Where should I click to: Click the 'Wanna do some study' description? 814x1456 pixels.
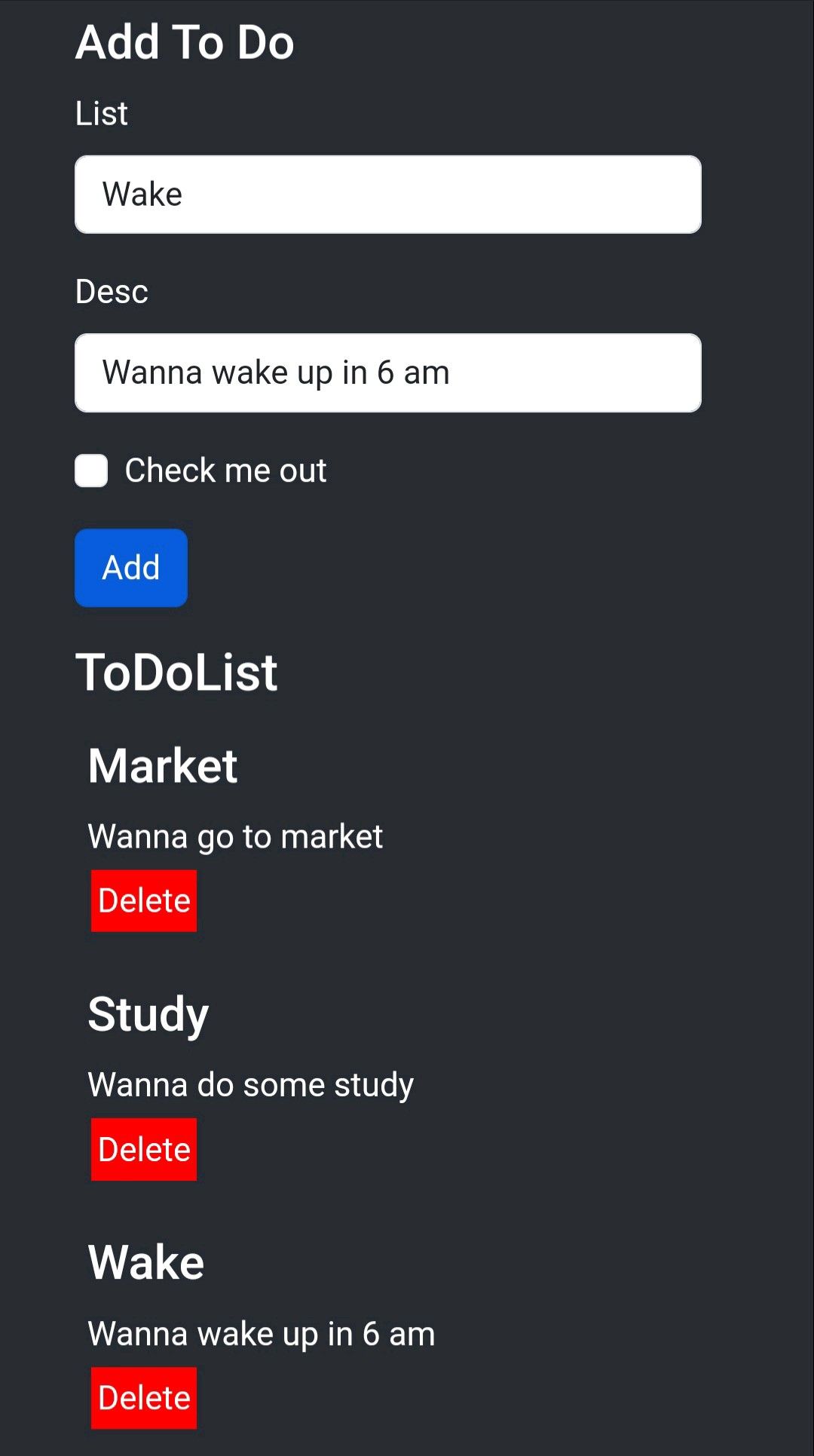(251, 1085)
